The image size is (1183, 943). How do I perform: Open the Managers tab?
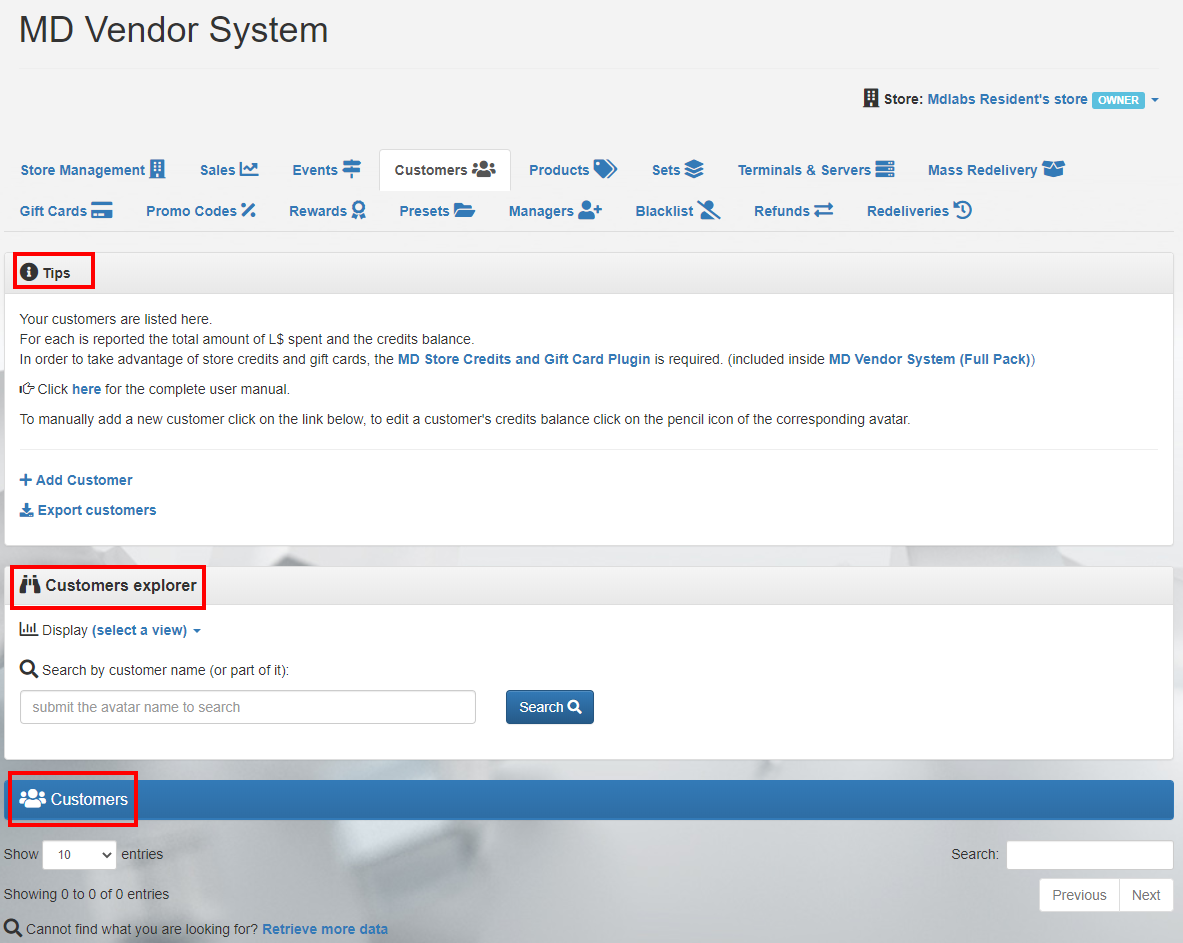[555, 210]
